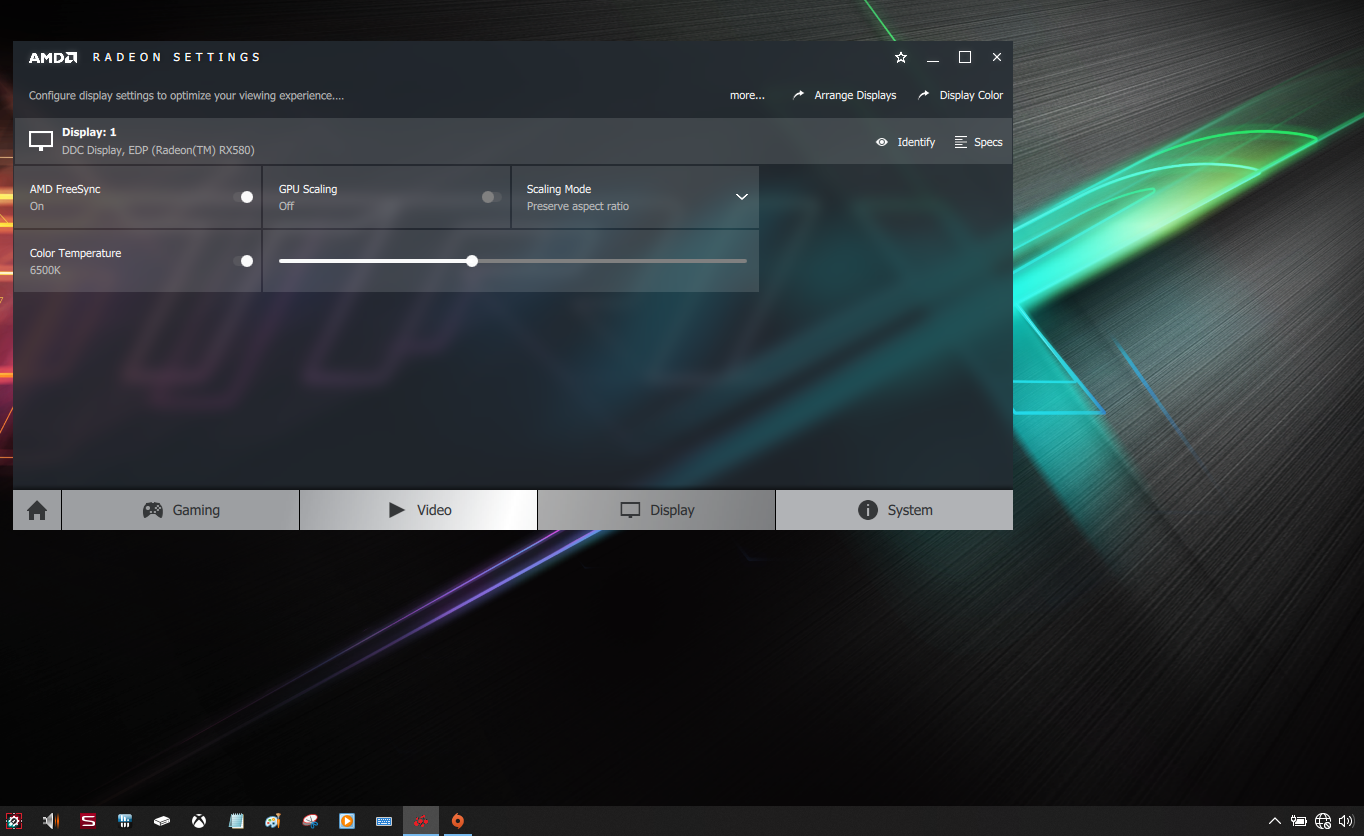Click the Radeon Settings taskbar icon
Viewport: 1364px width, 836px height.
pos(421,821)
